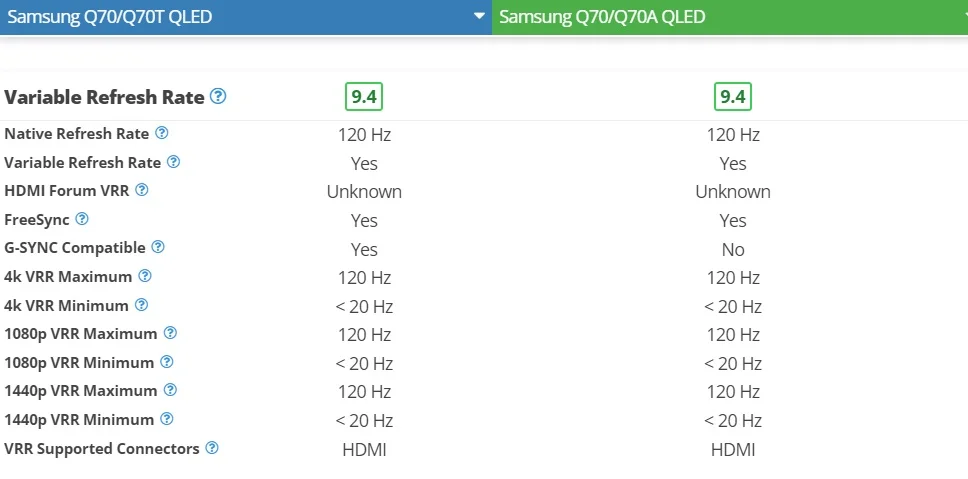Click the 1440p VRR Maximum info icon
The image size is (968, 479).
170,390
